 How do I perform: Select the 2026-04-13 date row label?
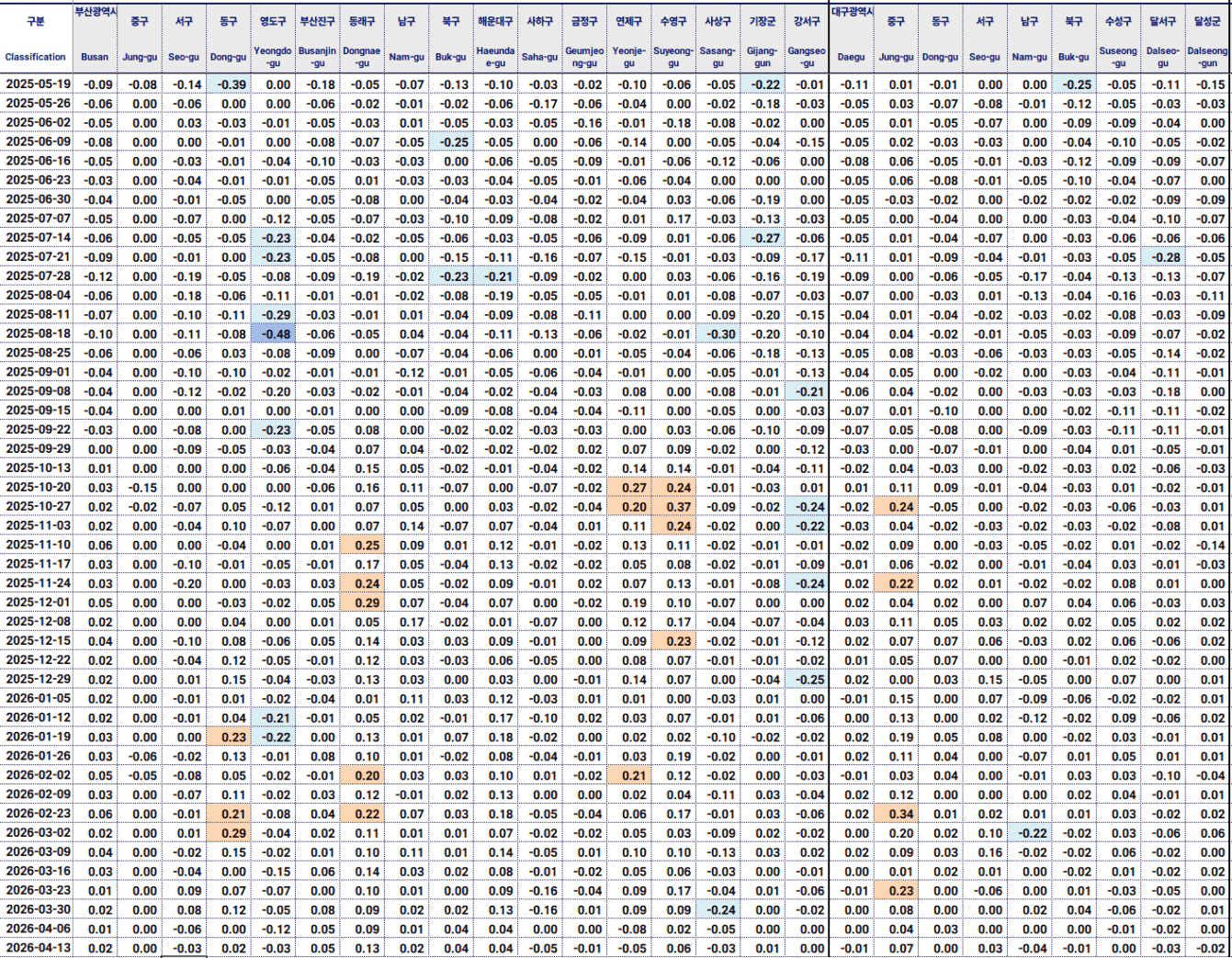click(x=38, y=948)
